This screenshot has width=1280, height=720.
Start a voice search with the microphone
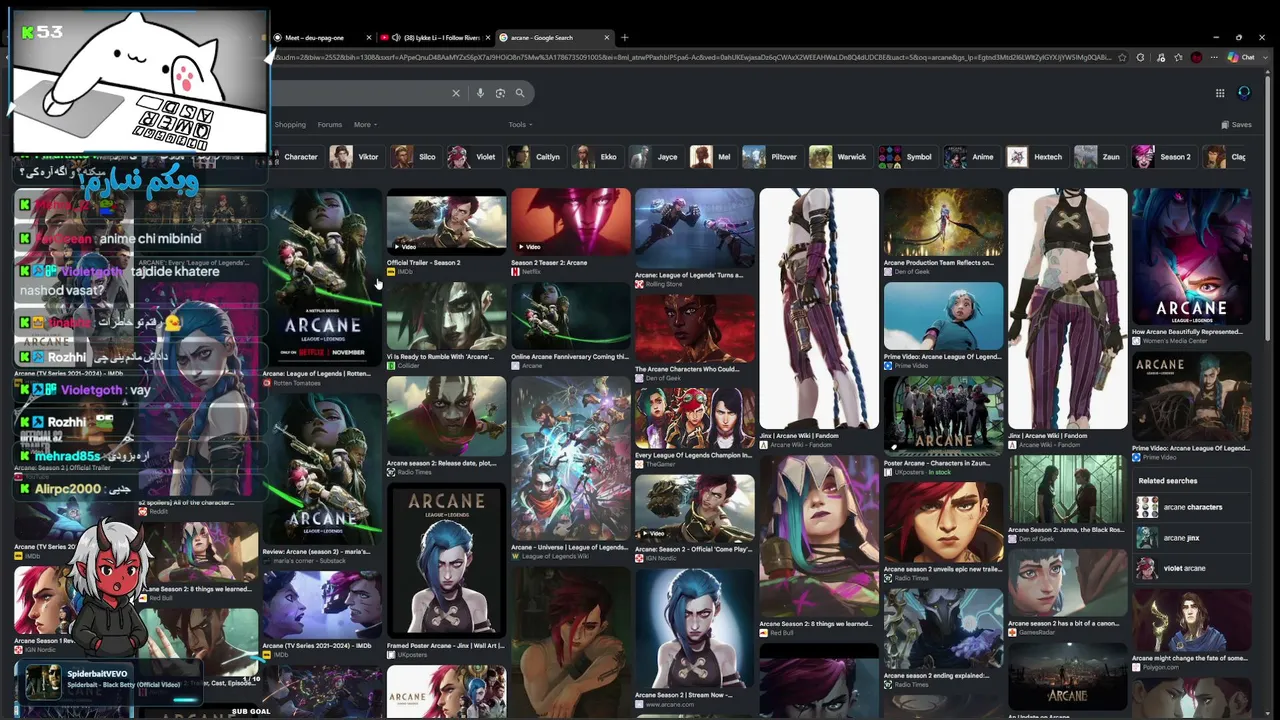480,93
